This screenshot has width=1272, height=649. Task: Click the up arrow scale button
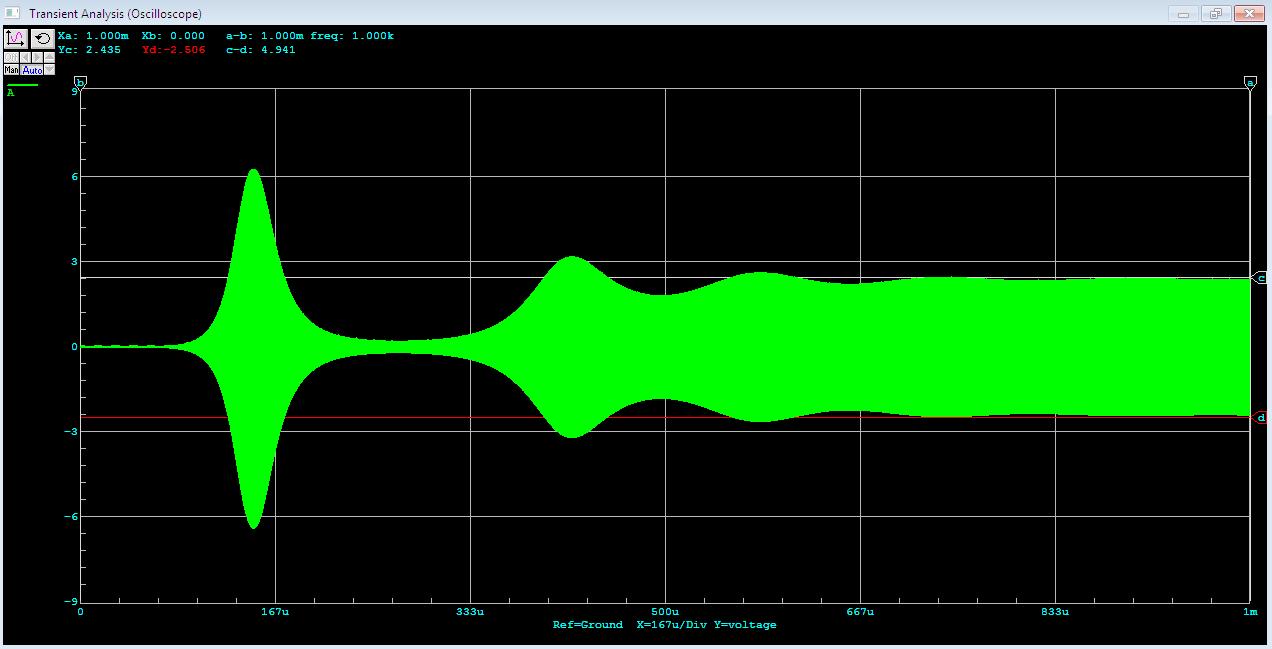(x=50, y=58)
